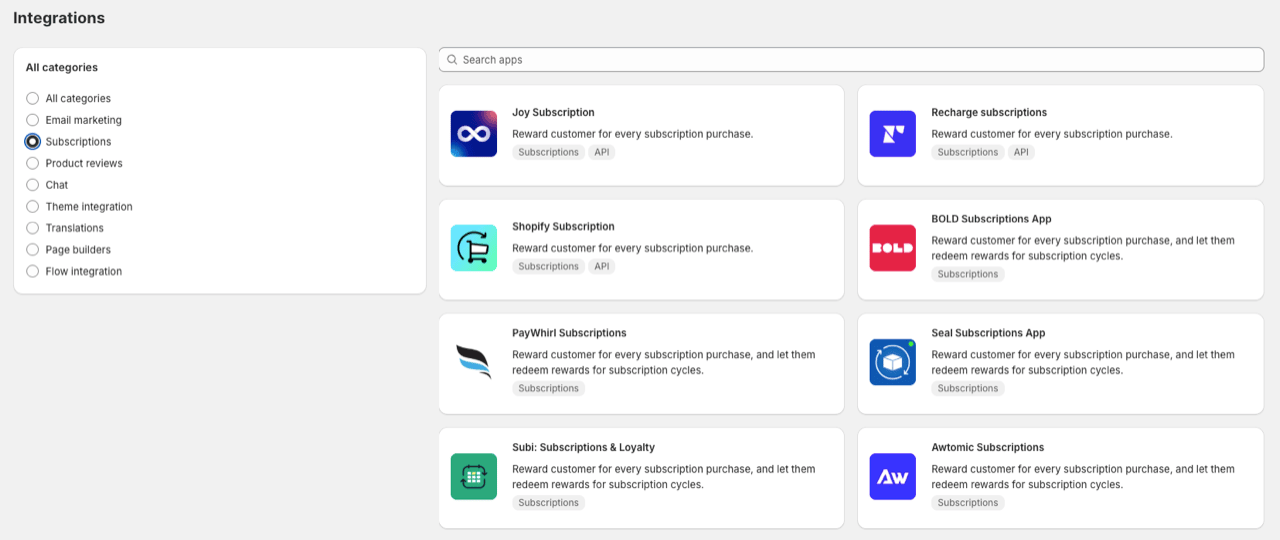The height and width of the screenshot is (540, 1280).
Task: Click the BOLD Subscriptions description text
Action: (x=1083, y=248)
